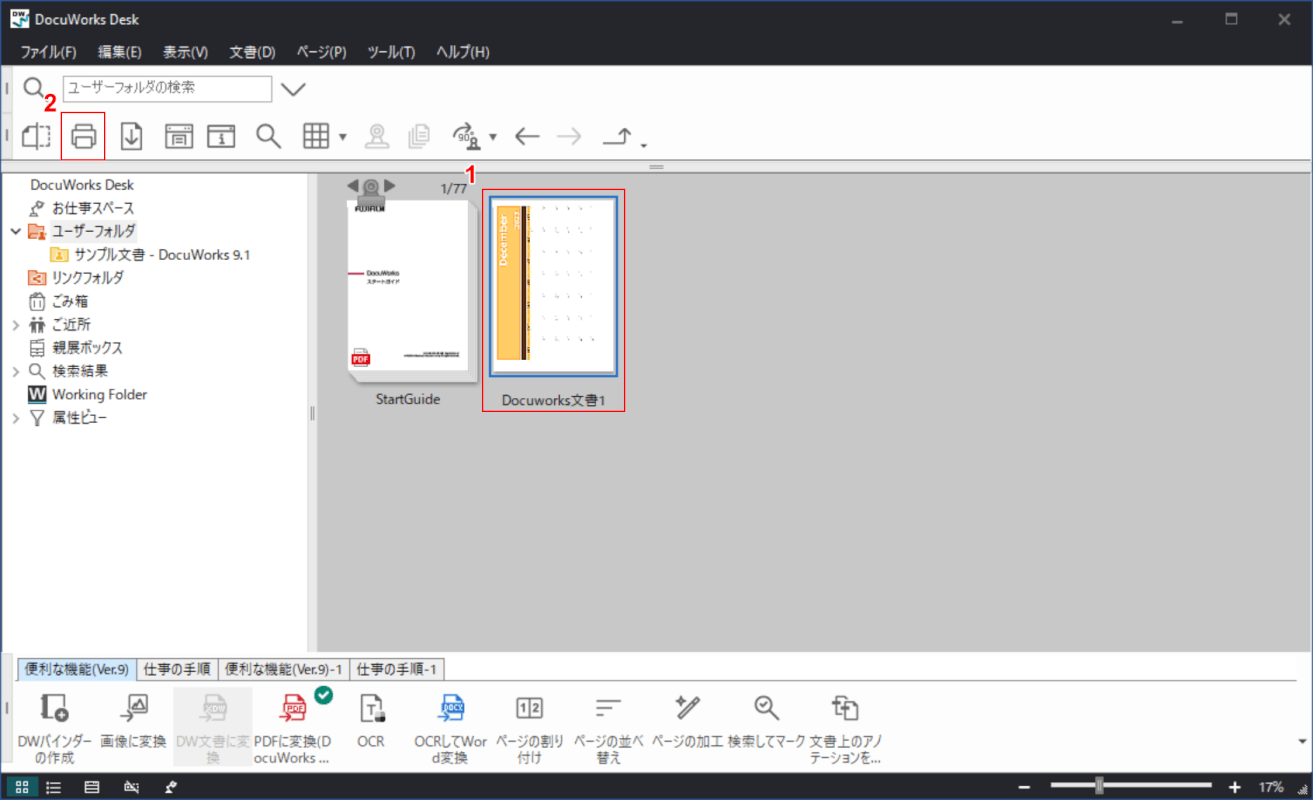The width and height of the screenshot is (1313, 800).
Task: Click 検索してマーク tool
Action: [767, 720]
